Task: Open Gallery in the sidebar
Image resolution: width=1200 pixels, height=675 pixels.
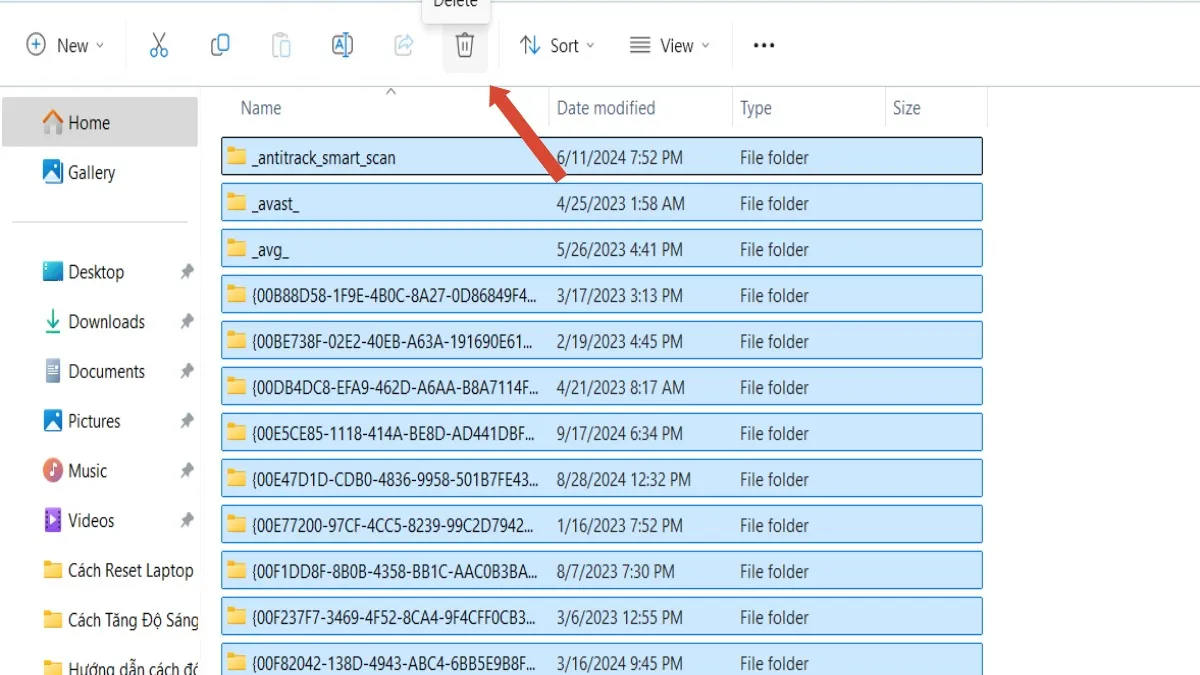Action: (91, 173)
